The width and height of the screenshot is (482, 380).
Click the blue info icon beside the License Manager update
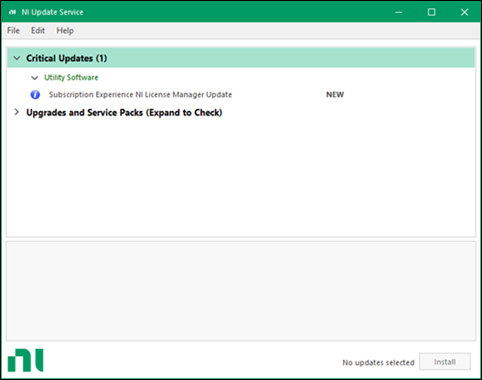point(35,95)
